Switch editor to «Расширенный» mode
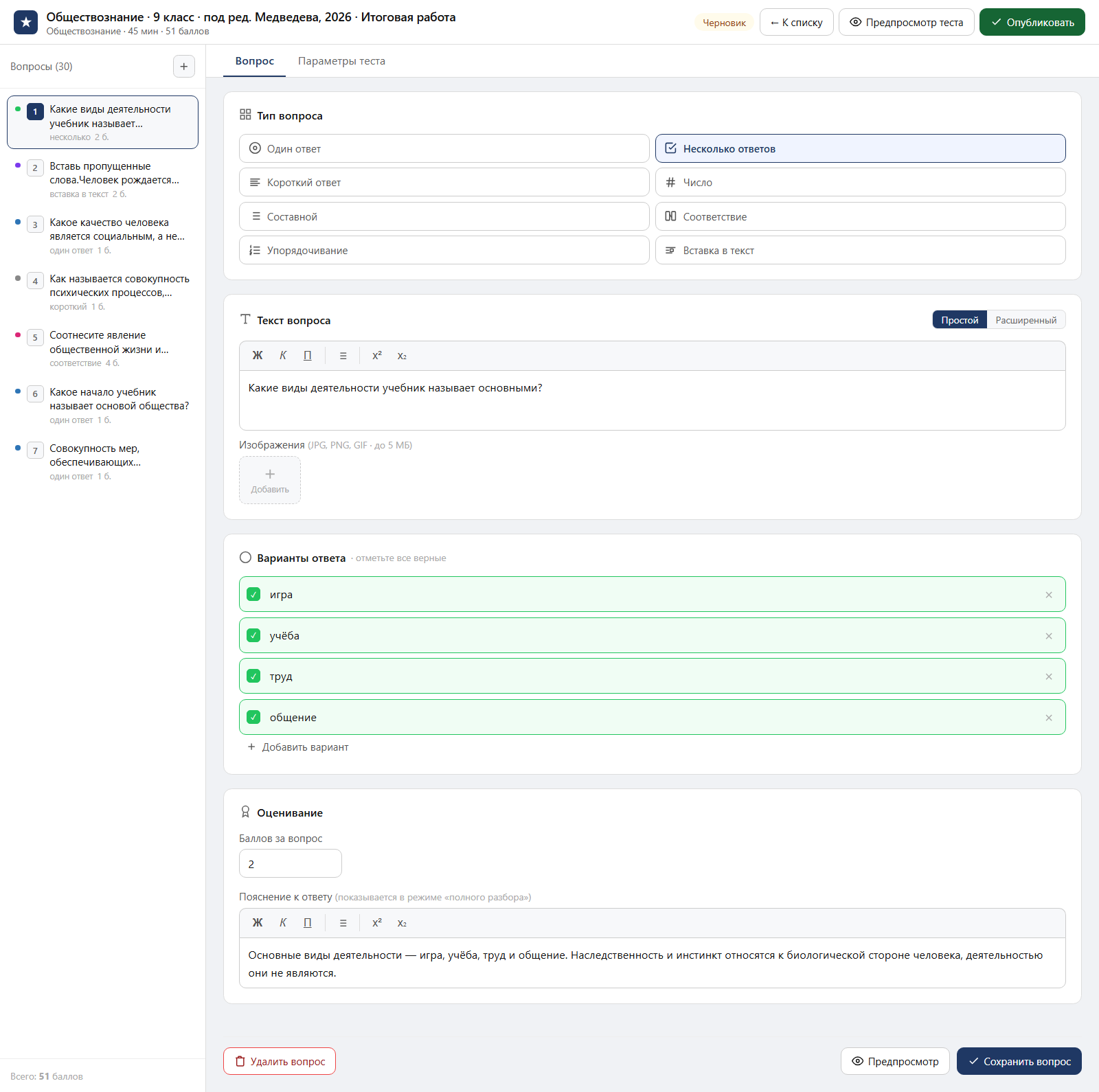Image resolution: width=1099 pixels, height=1092 pixels. [1026, 320]
